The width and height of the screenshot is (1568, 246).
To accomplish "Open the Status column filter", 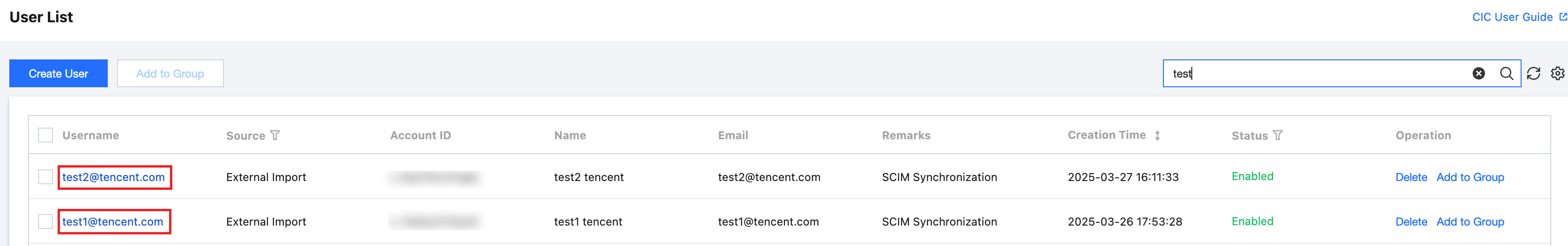I will pyautogui.click(x=1278, y=135).
